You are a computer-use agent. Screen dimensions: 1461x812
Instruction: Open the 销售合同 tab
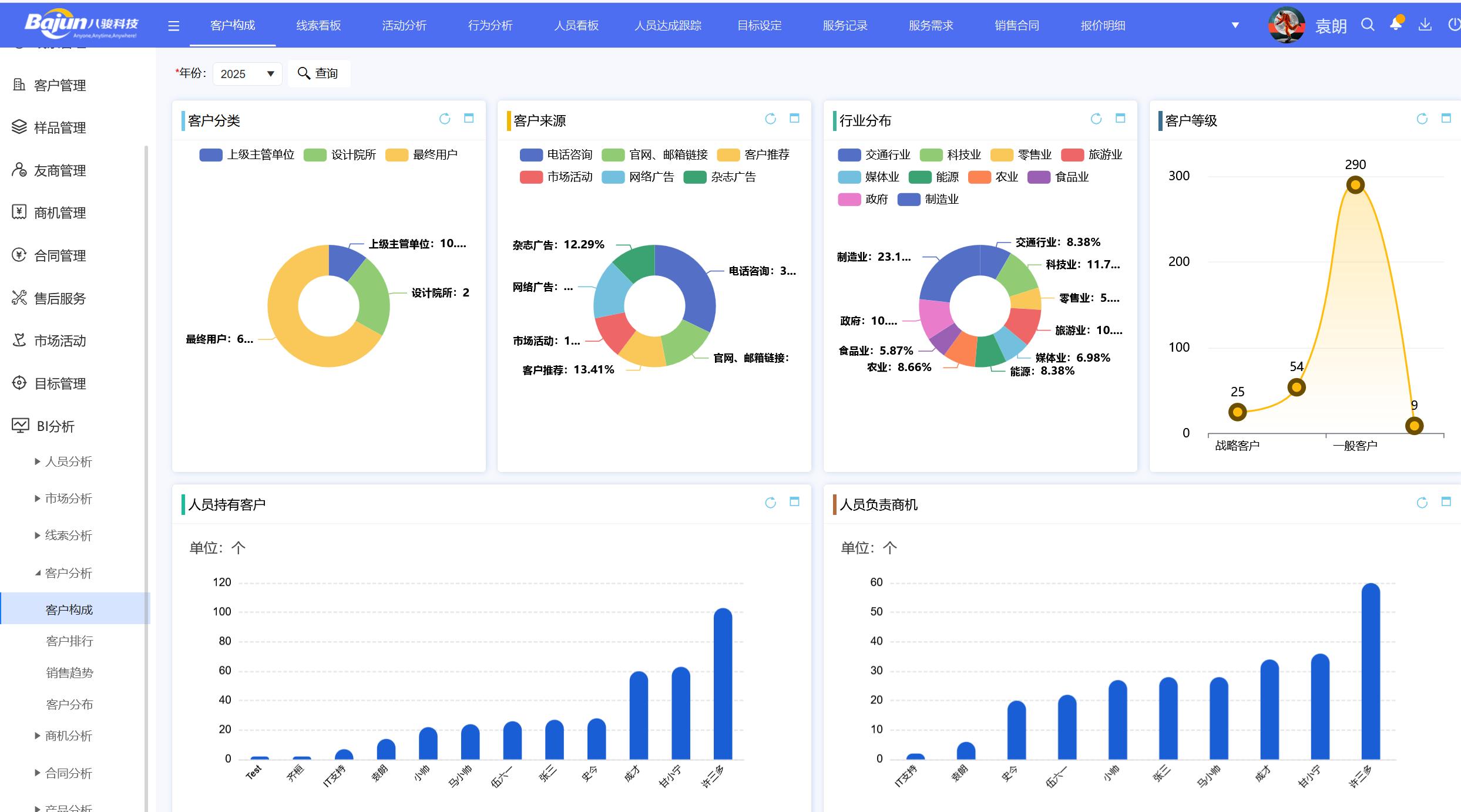(1016, 25)
